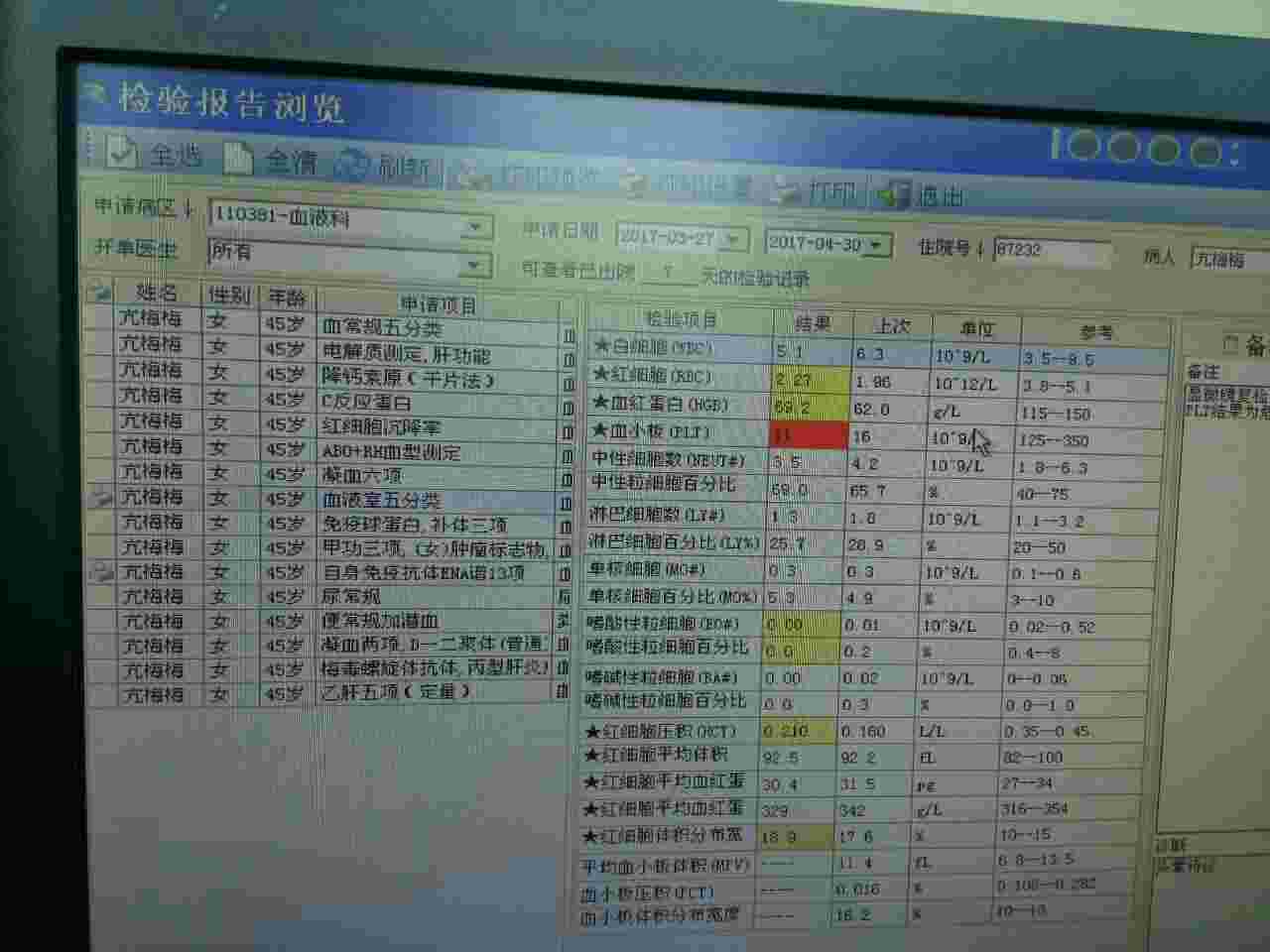Expand the 申请病区 ward dropdown
The width and height of the screenshot is (1270, 952).
click(475, 227)
